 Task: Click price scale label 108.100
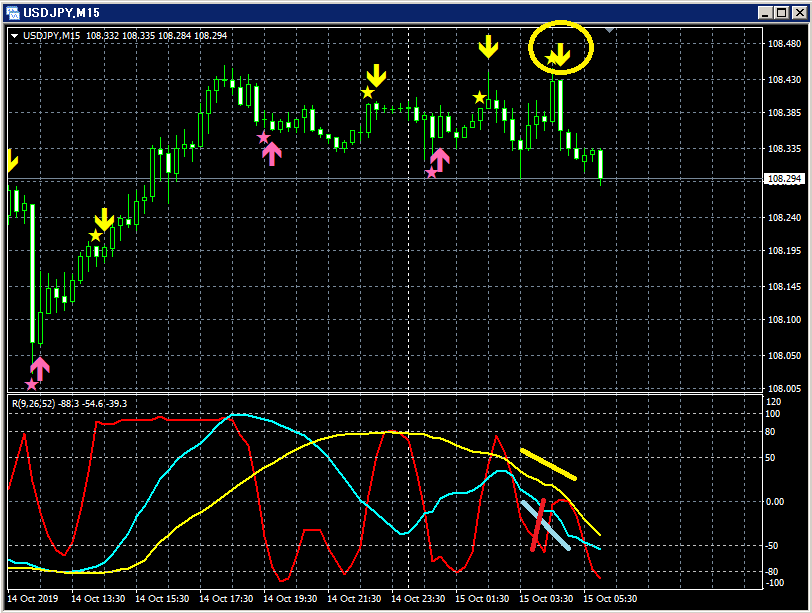click(784, 319)
